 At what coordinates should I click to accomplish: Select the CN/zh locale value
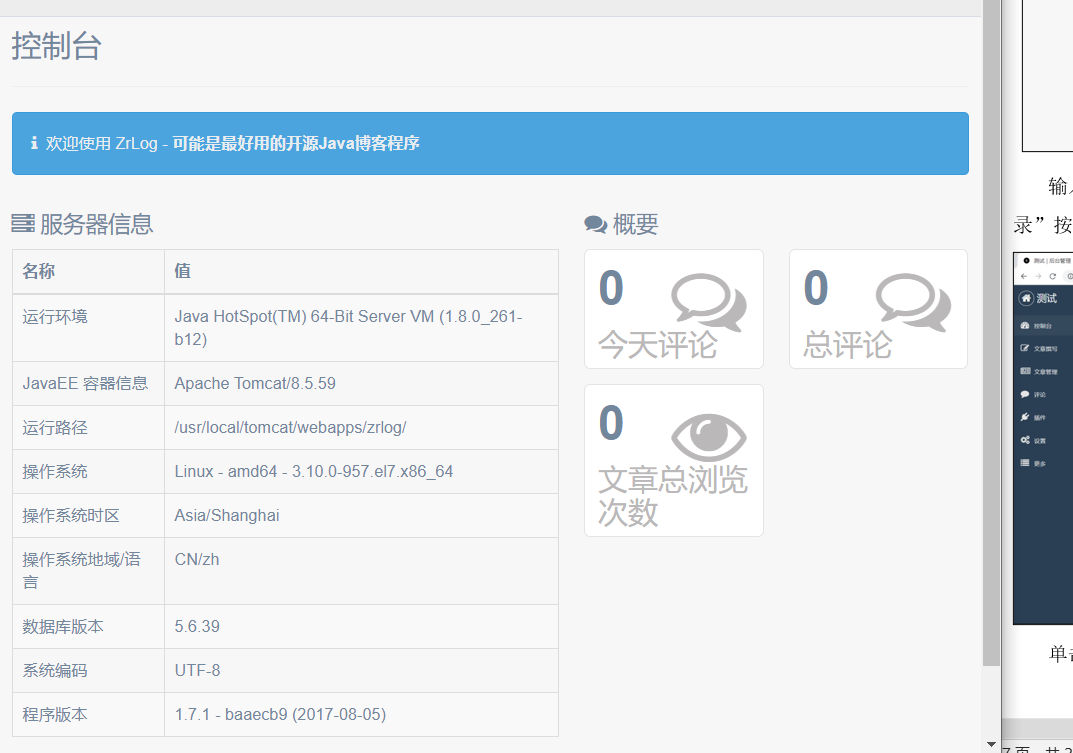(x=196, y=559)
